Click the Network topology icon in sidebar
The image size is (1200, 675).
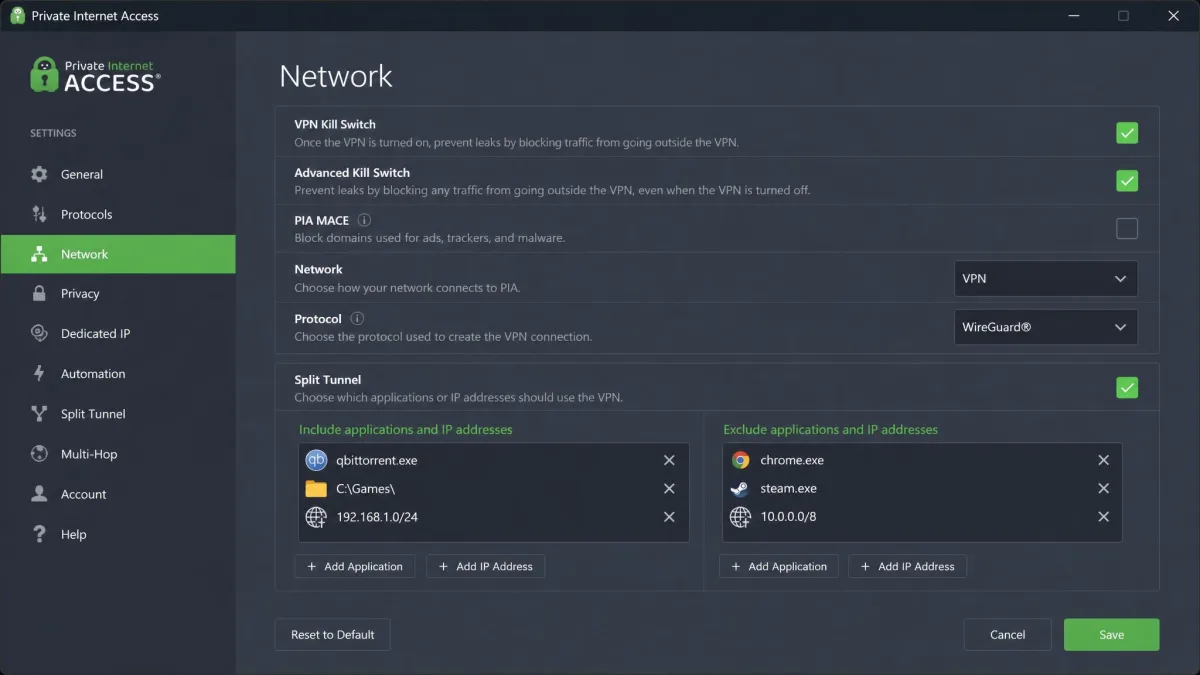[x=39, y=254]
